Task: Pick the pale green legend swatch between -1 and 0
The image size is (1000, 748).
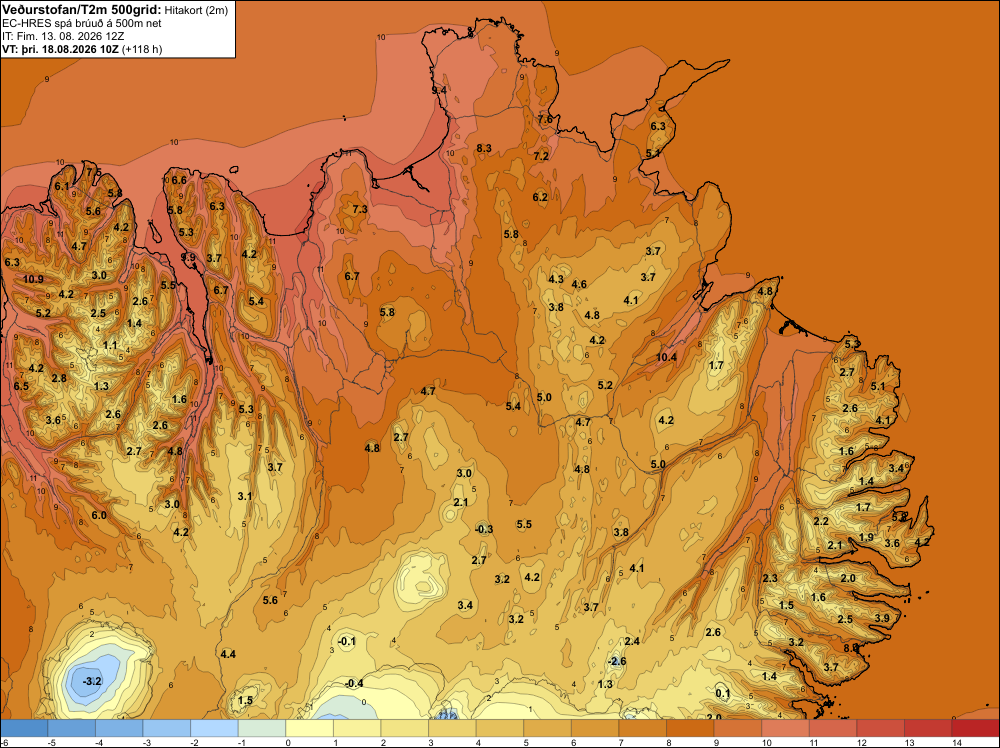Action: 262,728
